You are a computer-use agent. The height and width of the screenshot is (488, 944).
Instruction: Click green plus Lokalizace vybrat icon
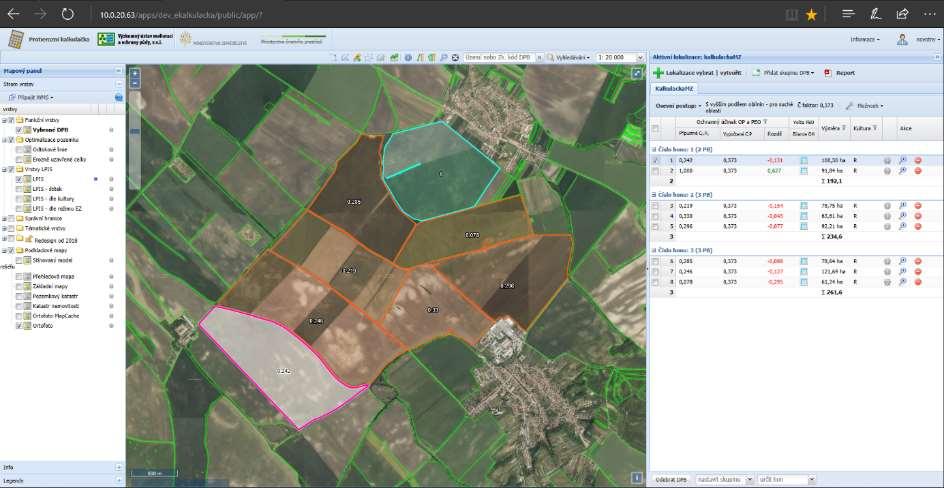(658, 73)
